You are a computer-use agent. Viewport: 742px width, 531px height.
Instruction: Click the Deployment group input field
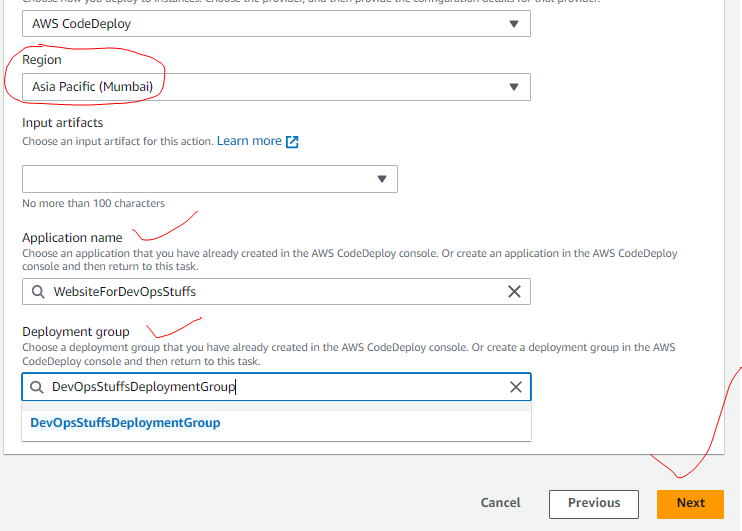click(x=276, y=387)
